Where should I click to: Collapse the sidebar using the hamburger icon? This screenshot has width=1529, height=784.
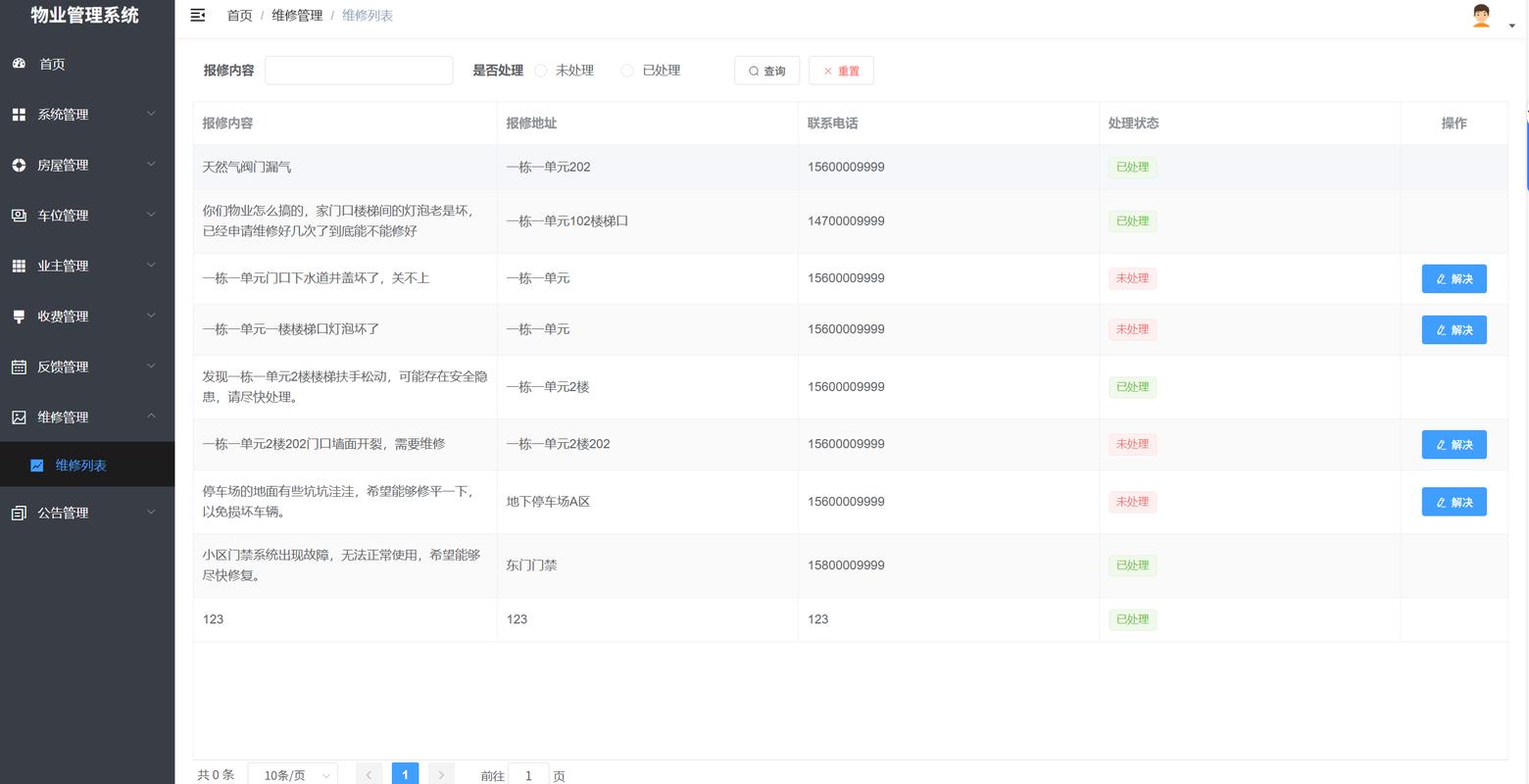pos(197,15)
